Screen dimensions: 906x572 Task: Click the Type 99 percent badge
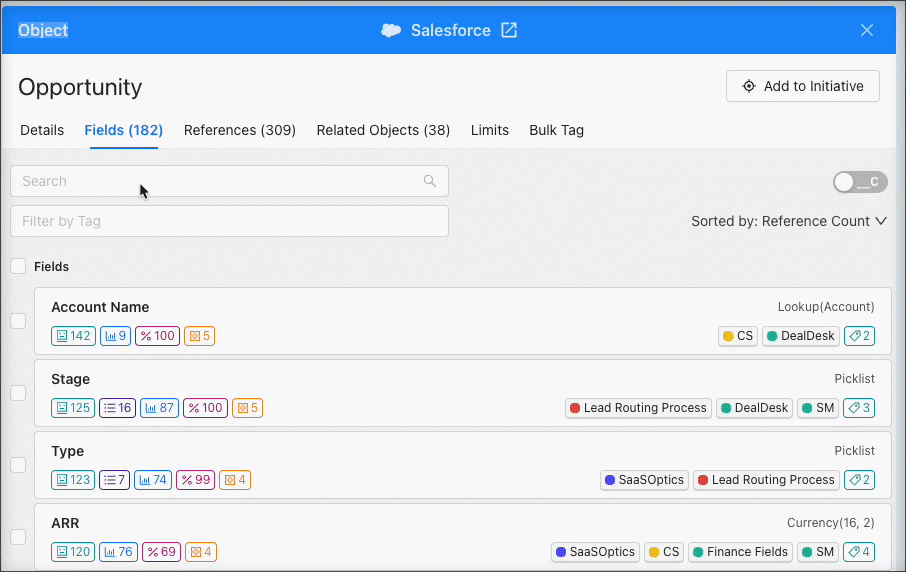tap(195, 480)
